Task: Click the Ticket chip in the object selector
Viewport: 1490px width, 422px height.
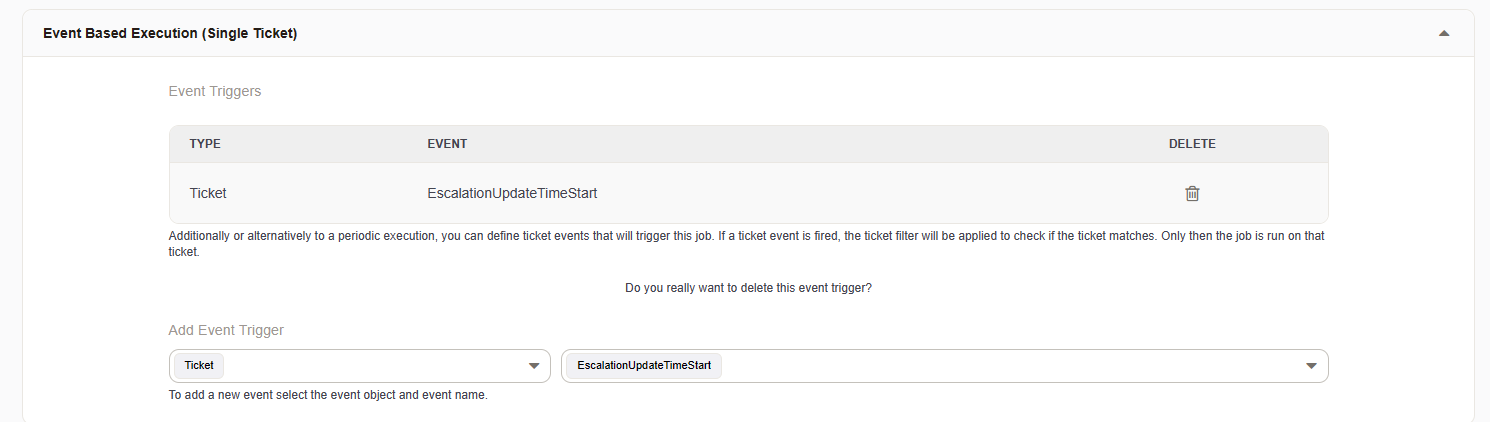Action: click(199, 366)
